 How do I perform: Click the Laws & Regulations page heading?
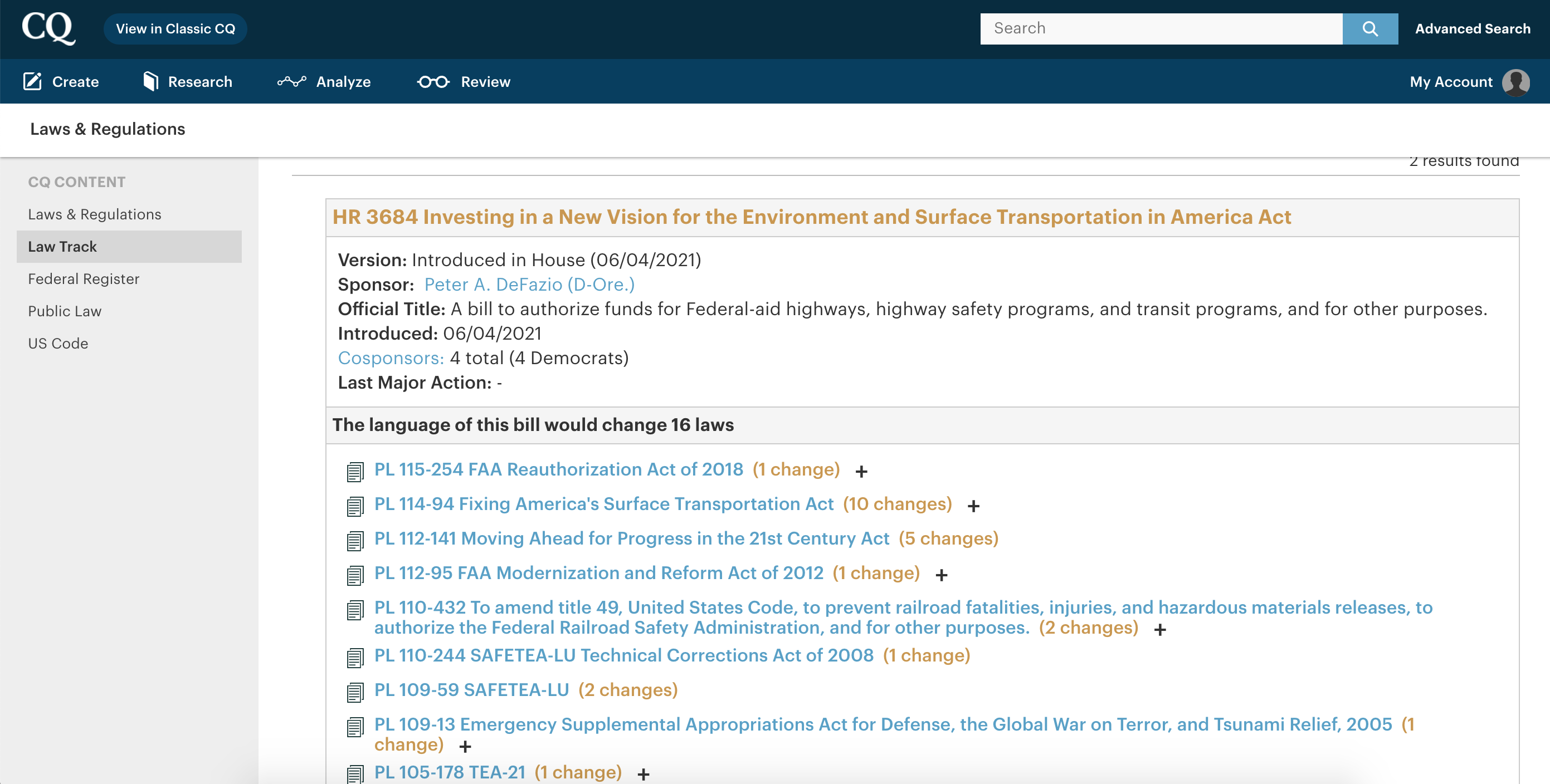click(108, 129)
